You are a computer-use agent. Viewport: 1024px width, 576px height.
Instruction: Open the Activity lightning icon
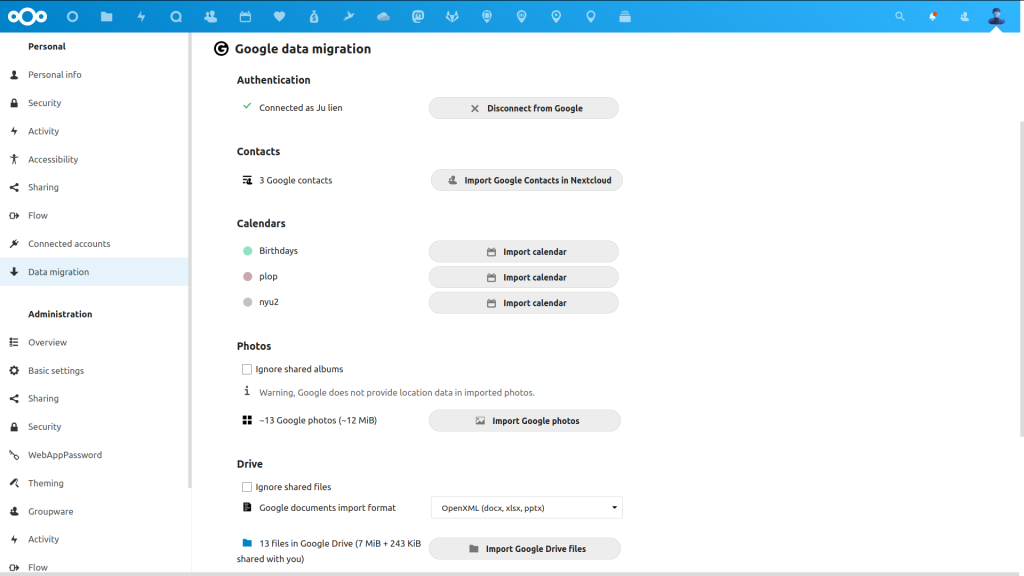coord(141,15)
